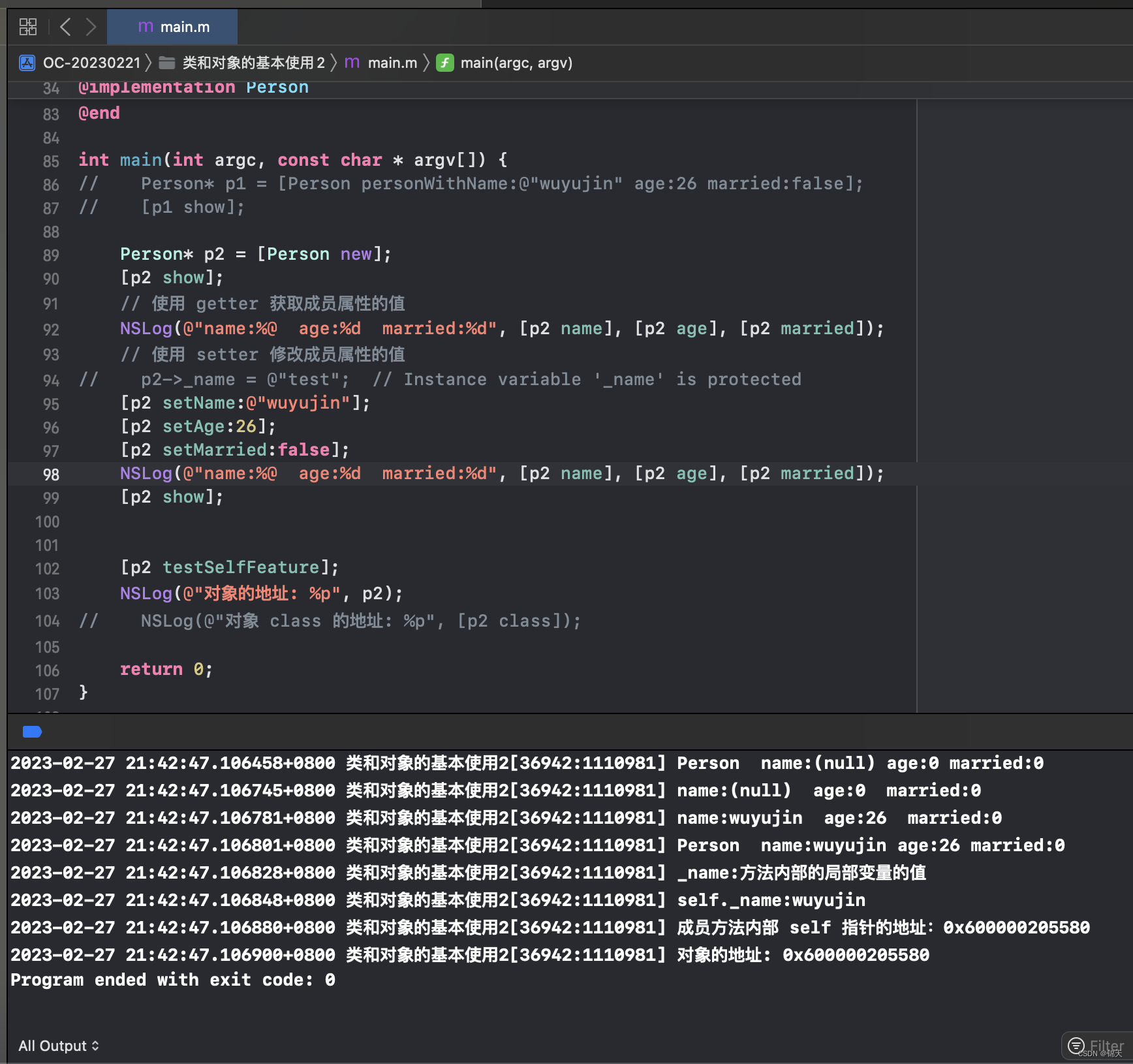Click the Filter icon in console
Screen dimensions: 1133x1064
[x=1076, y=1046]
